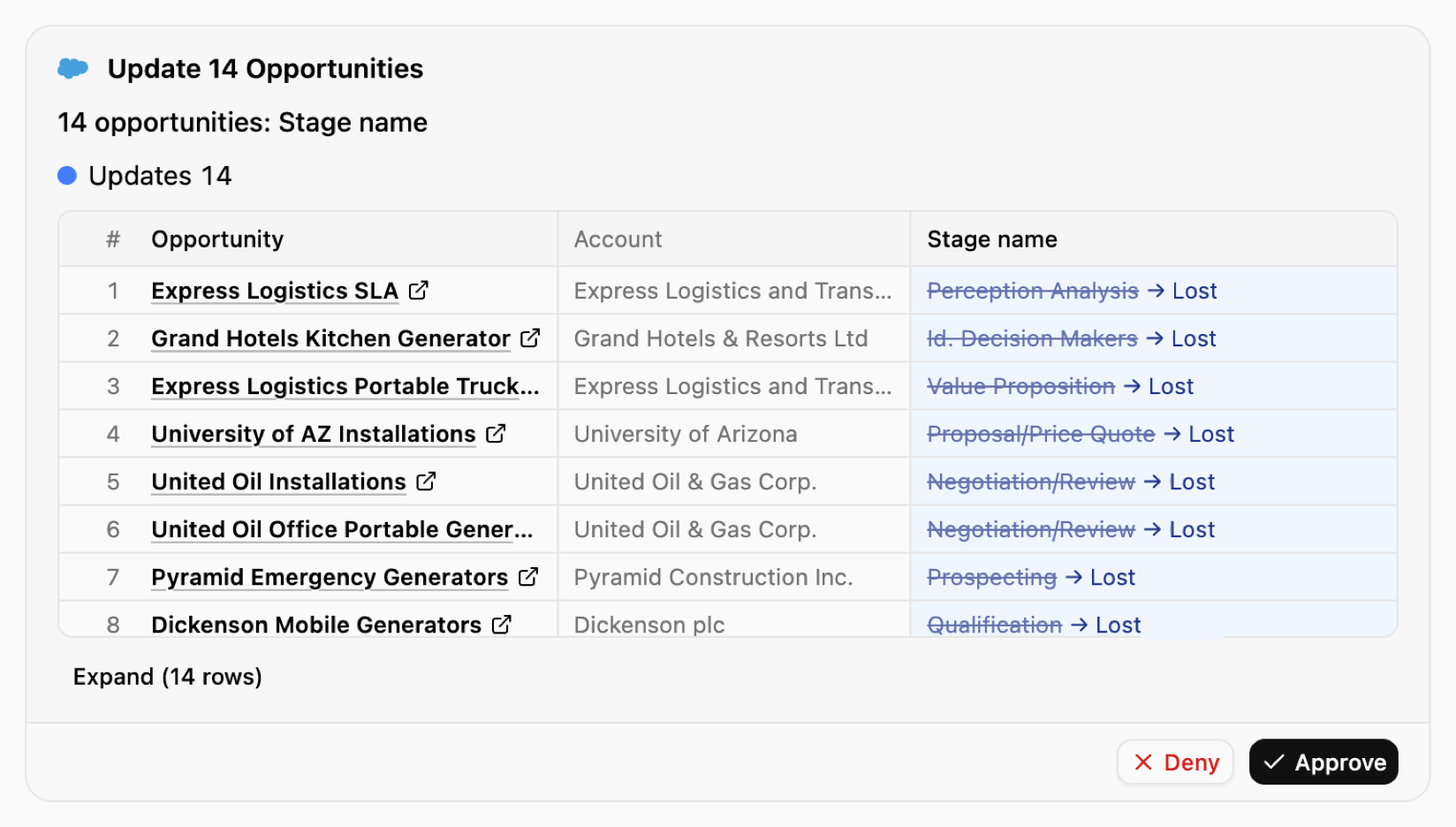Click the blue Updates indicator dot
The image size is (1456, 827).
[x=67, y=176]
